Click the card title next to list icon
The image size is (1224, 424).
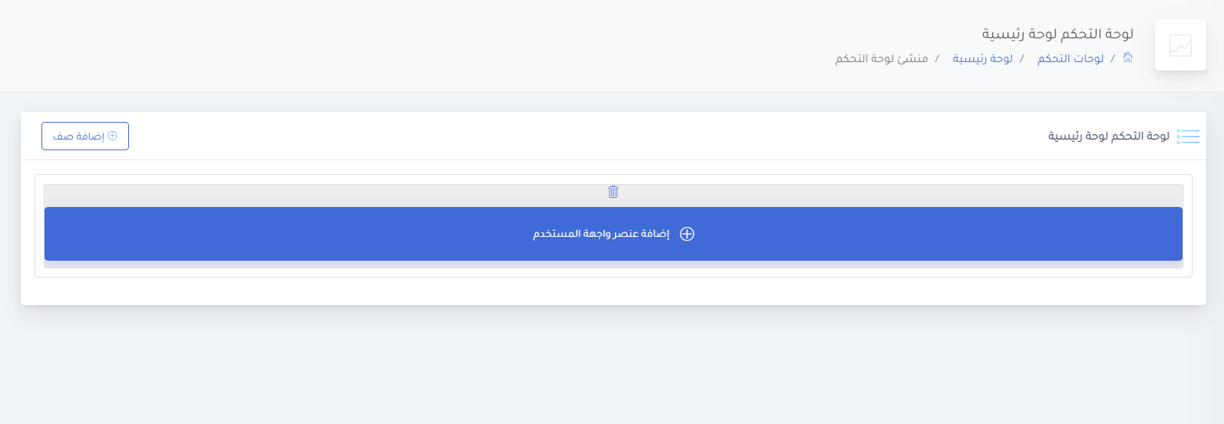[1109, 136]
